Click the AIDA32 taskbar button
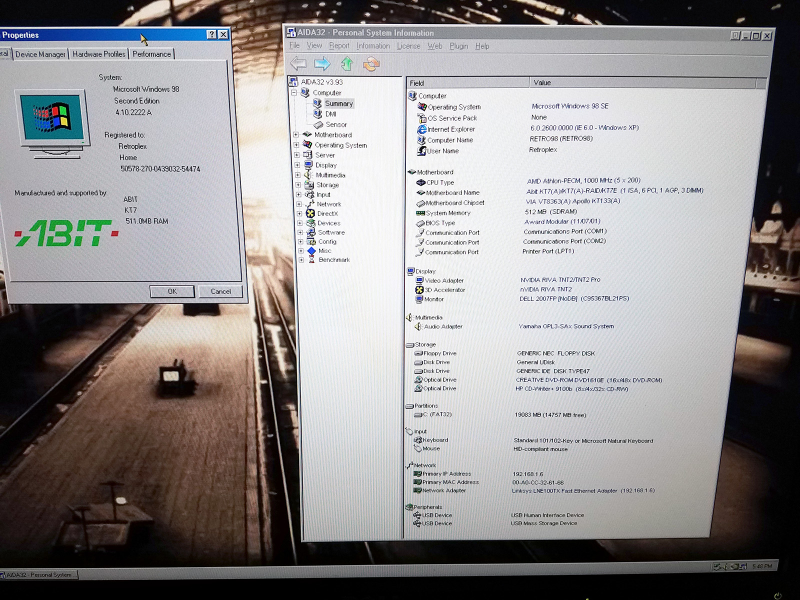The height and width of the screenshot is (600, 800). 39,574
